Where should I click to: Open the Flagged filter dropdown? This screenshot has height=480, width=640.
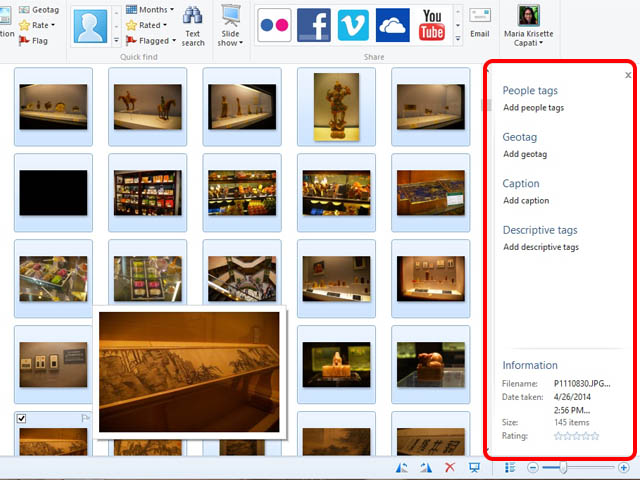click(x=151, y=41)
